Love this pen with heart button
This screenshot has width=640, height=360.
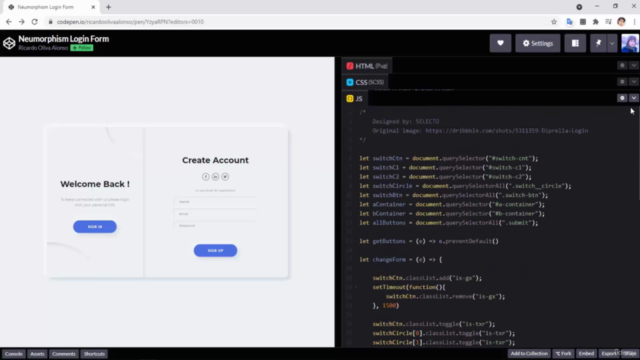(500, 43)
